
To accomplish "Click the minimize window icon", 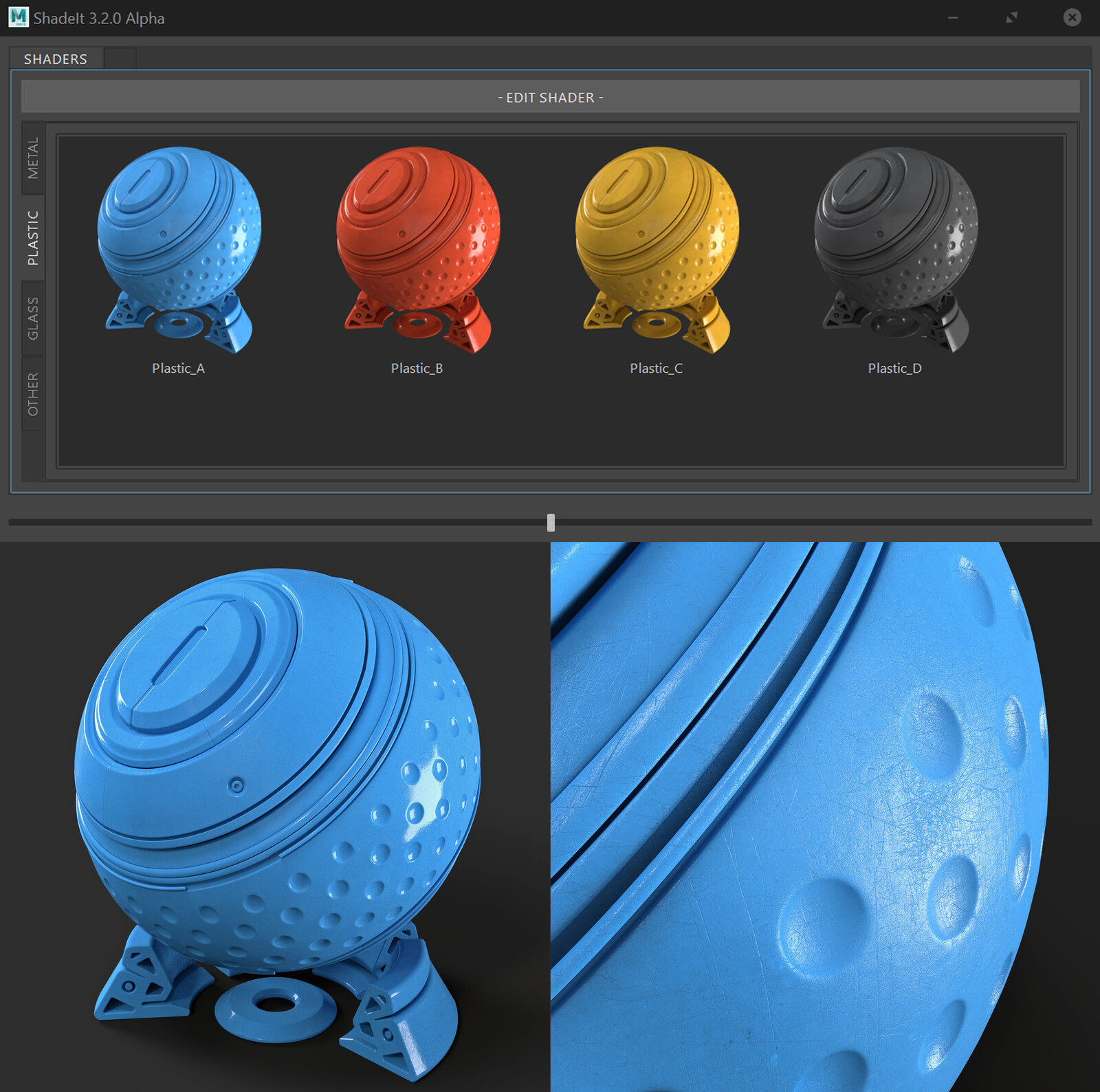I will (x=953, y=18).
